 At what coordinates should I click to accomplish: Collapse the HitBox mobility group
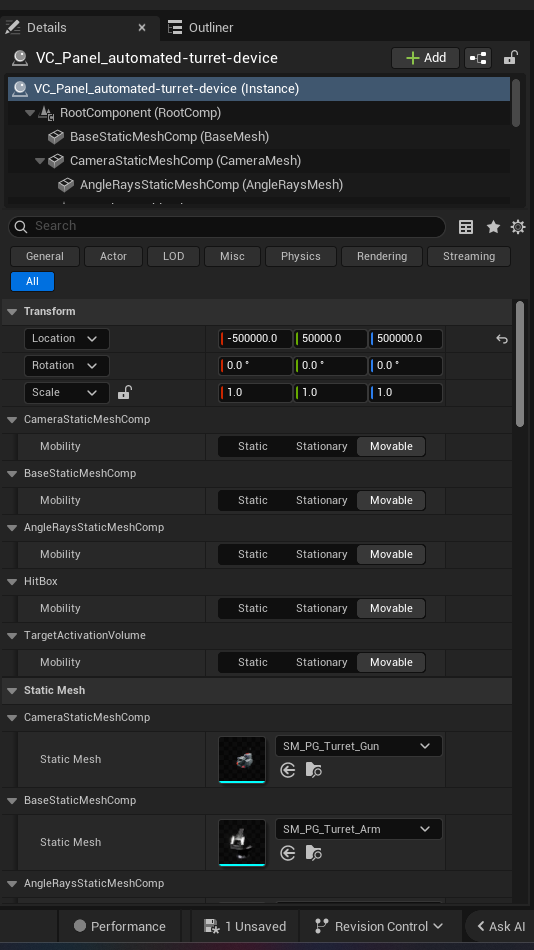click(12, 582)
